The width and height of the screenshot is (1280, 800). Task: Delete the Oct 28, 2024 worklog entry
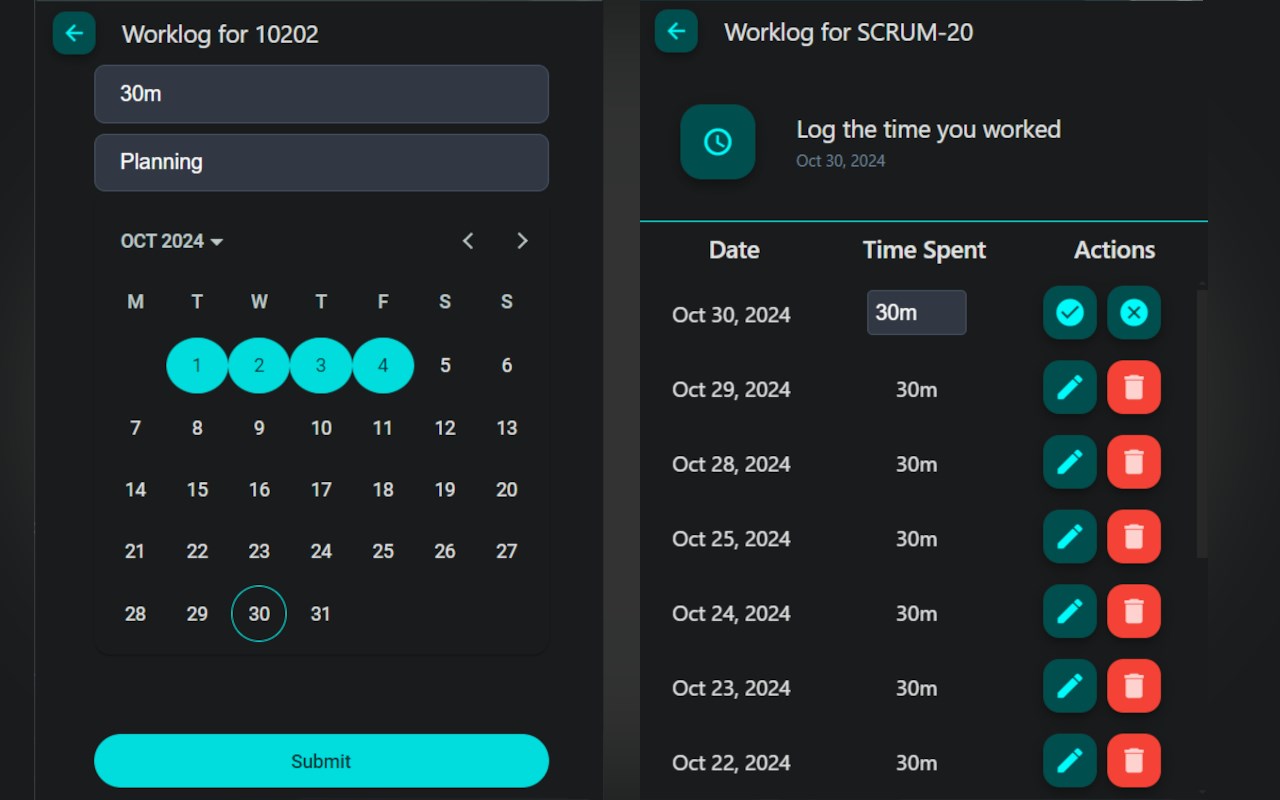[x=1133, y=462]
